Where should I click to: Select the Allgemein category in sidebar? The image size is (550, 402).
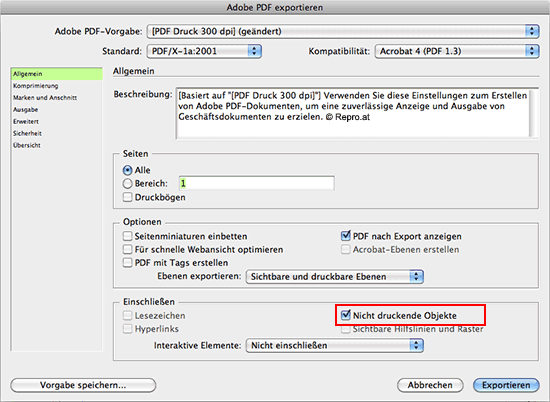pyautogui.click(x=56, y=74)
